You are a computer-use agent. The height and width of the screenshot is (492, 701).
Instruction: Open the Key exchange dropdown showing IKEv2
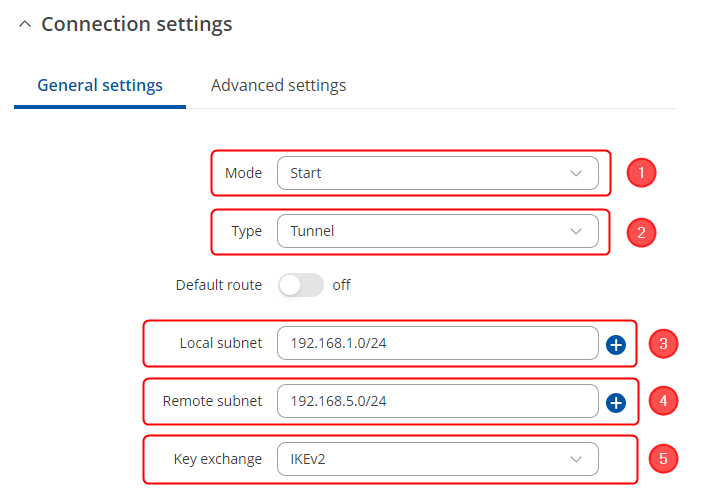pyautogui.click(x=437, y=459)
